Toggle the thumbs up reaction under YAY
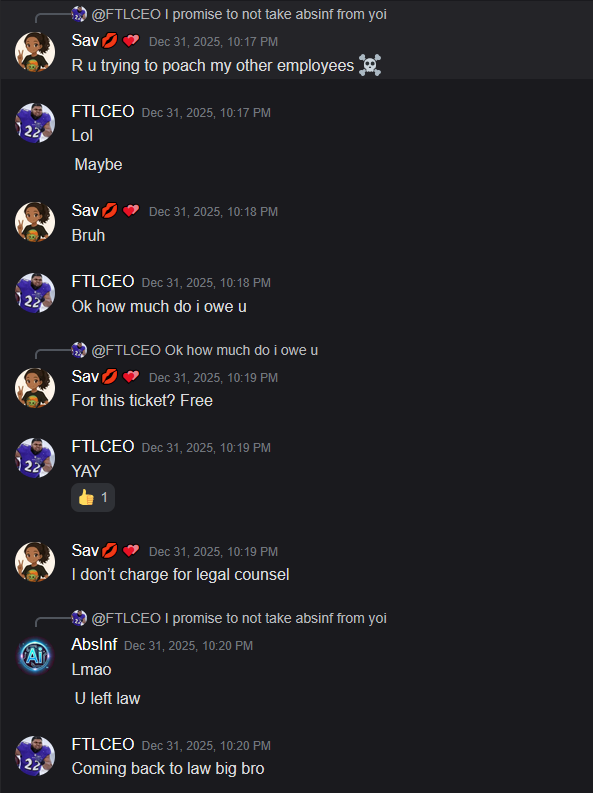593x793 pixels. (93, 498)
